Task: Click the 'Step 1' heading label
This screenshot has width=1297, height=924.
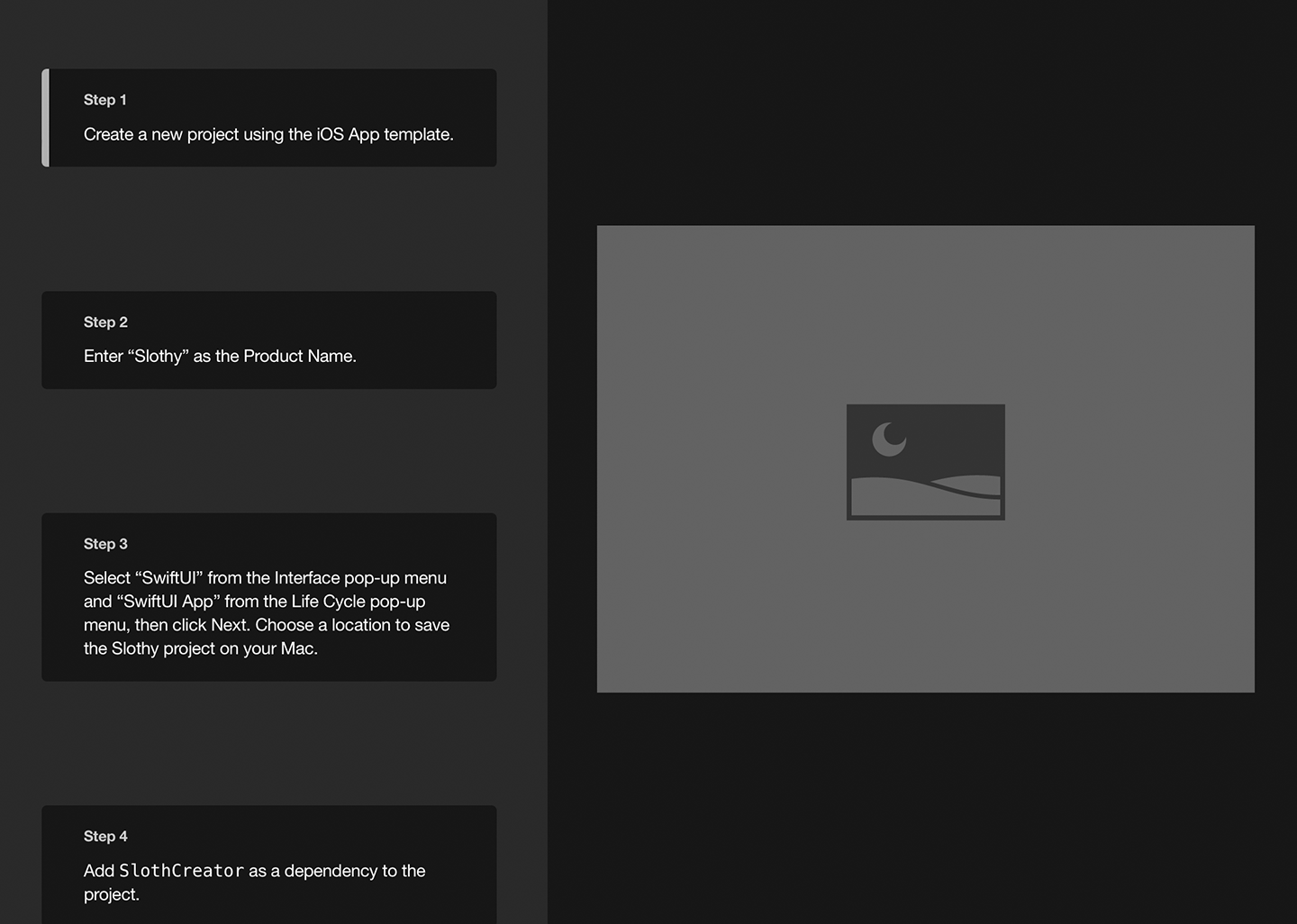Action: coord(105,100)
